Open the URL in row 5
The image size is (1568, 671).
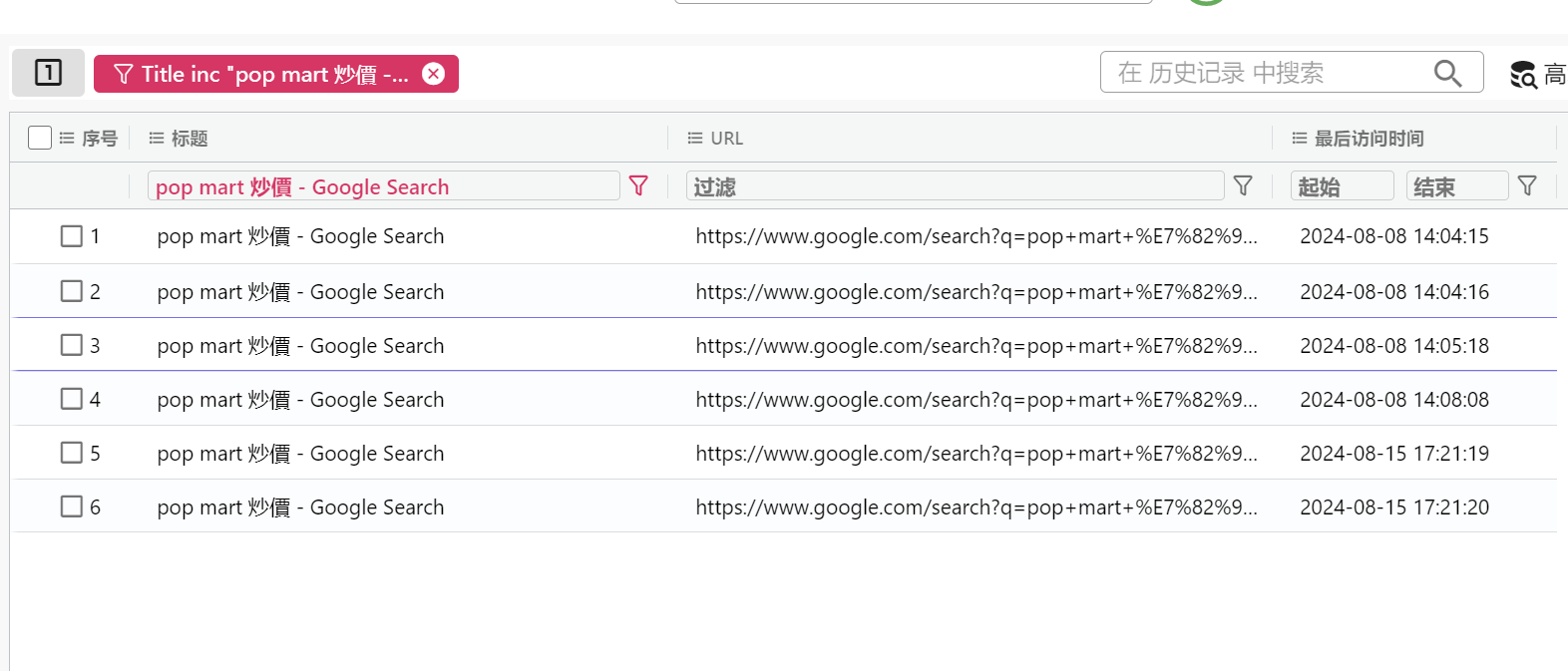(x=976, y=454)
